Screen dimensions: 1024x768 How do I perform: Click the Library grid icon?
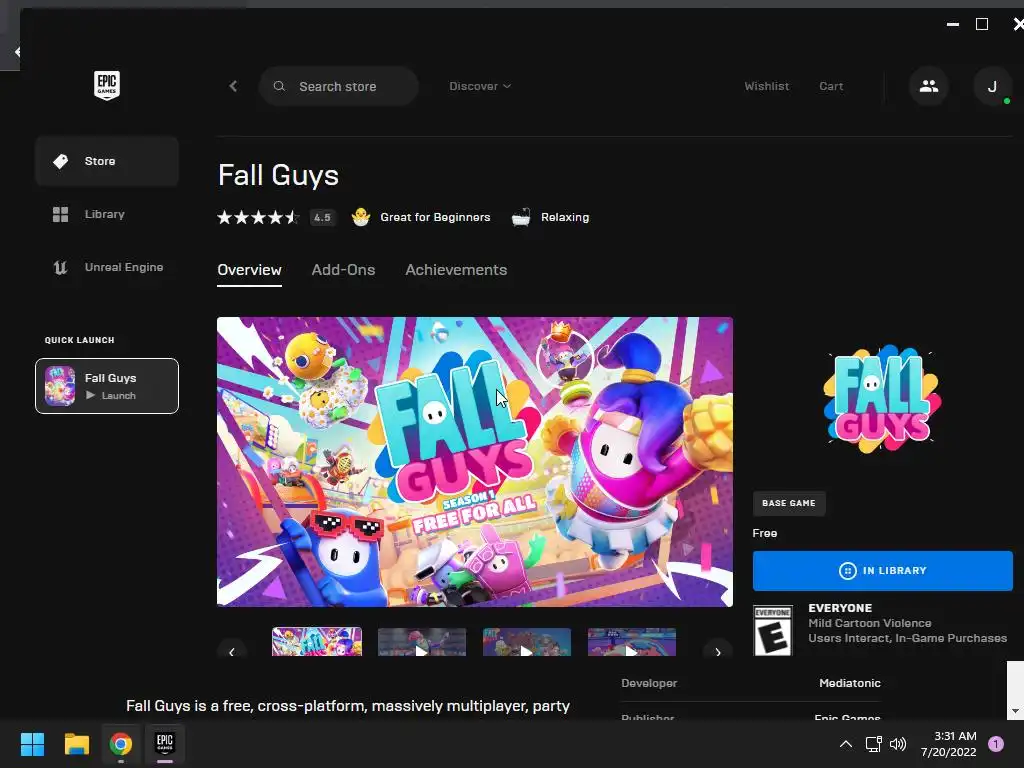[61, 214]
